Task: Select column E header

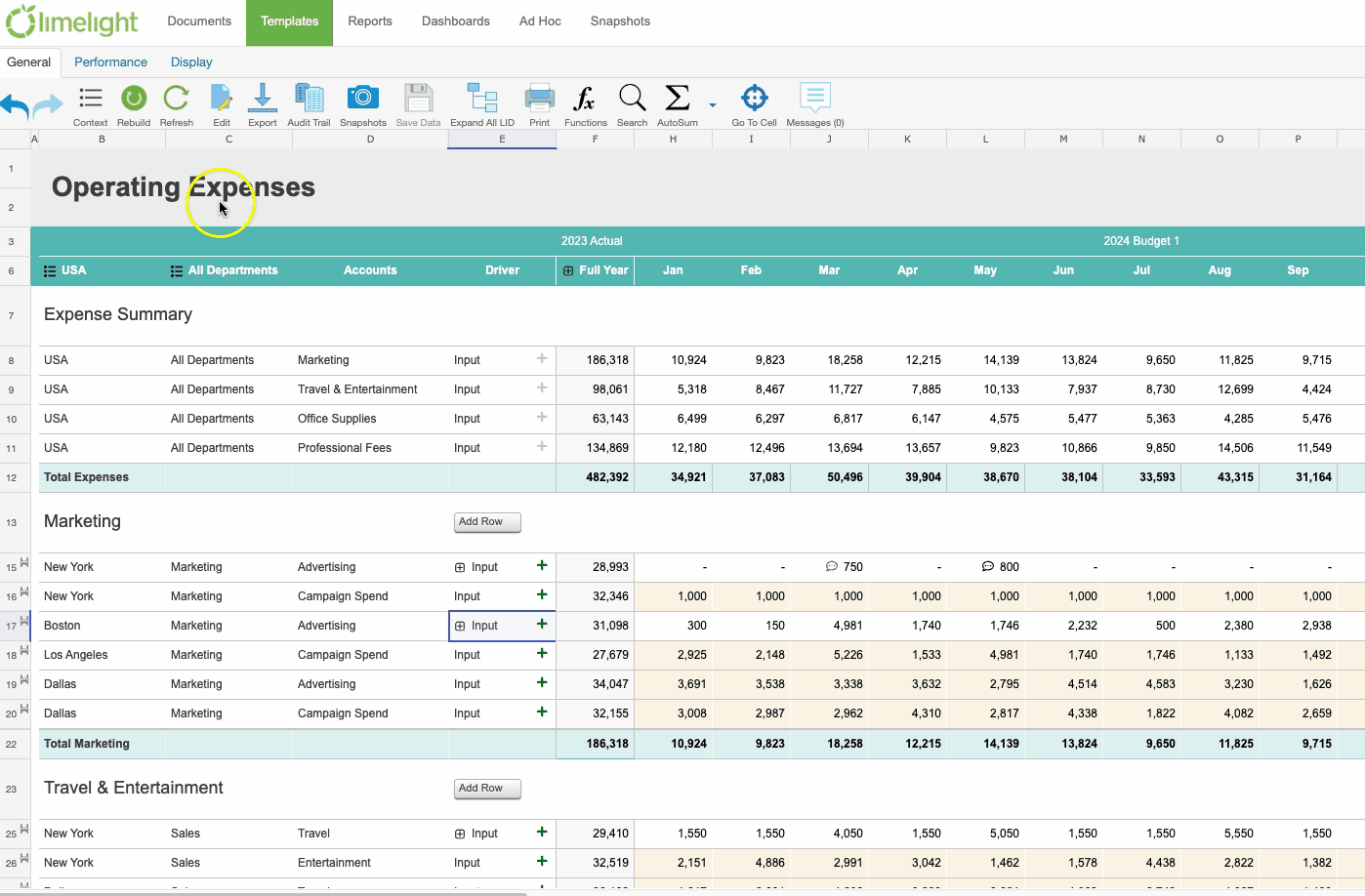Action: tap(502, 140)
